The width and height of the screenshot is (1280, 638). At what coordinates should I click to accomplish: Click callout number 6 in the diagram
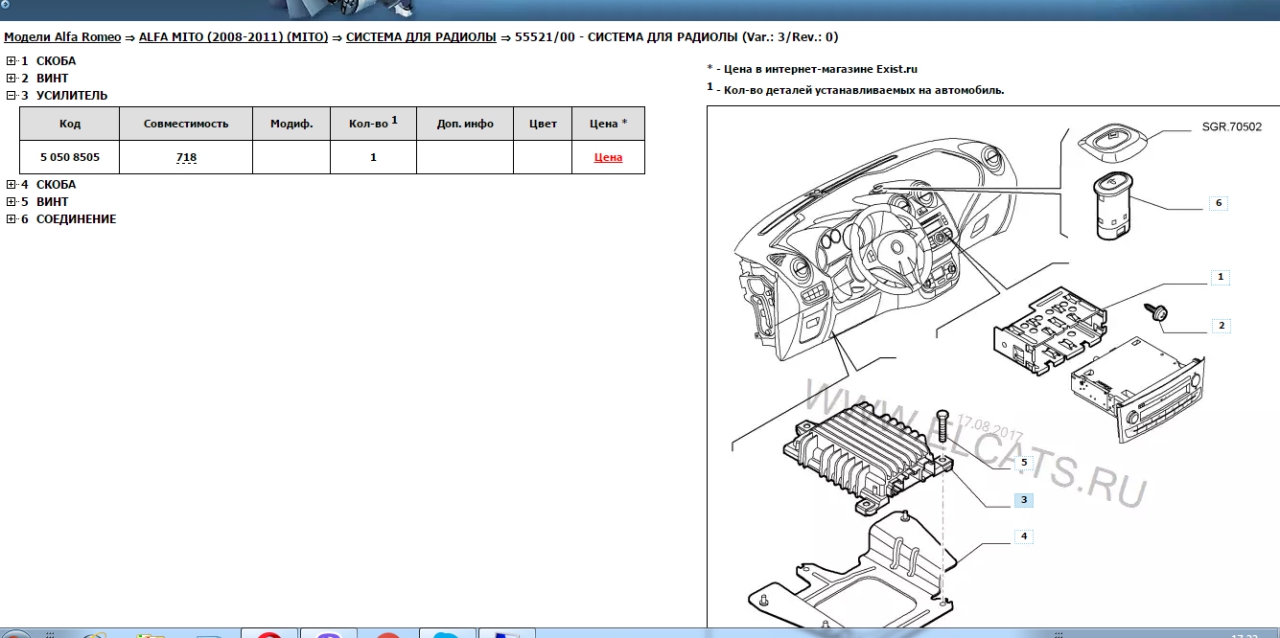[1218, 203]
